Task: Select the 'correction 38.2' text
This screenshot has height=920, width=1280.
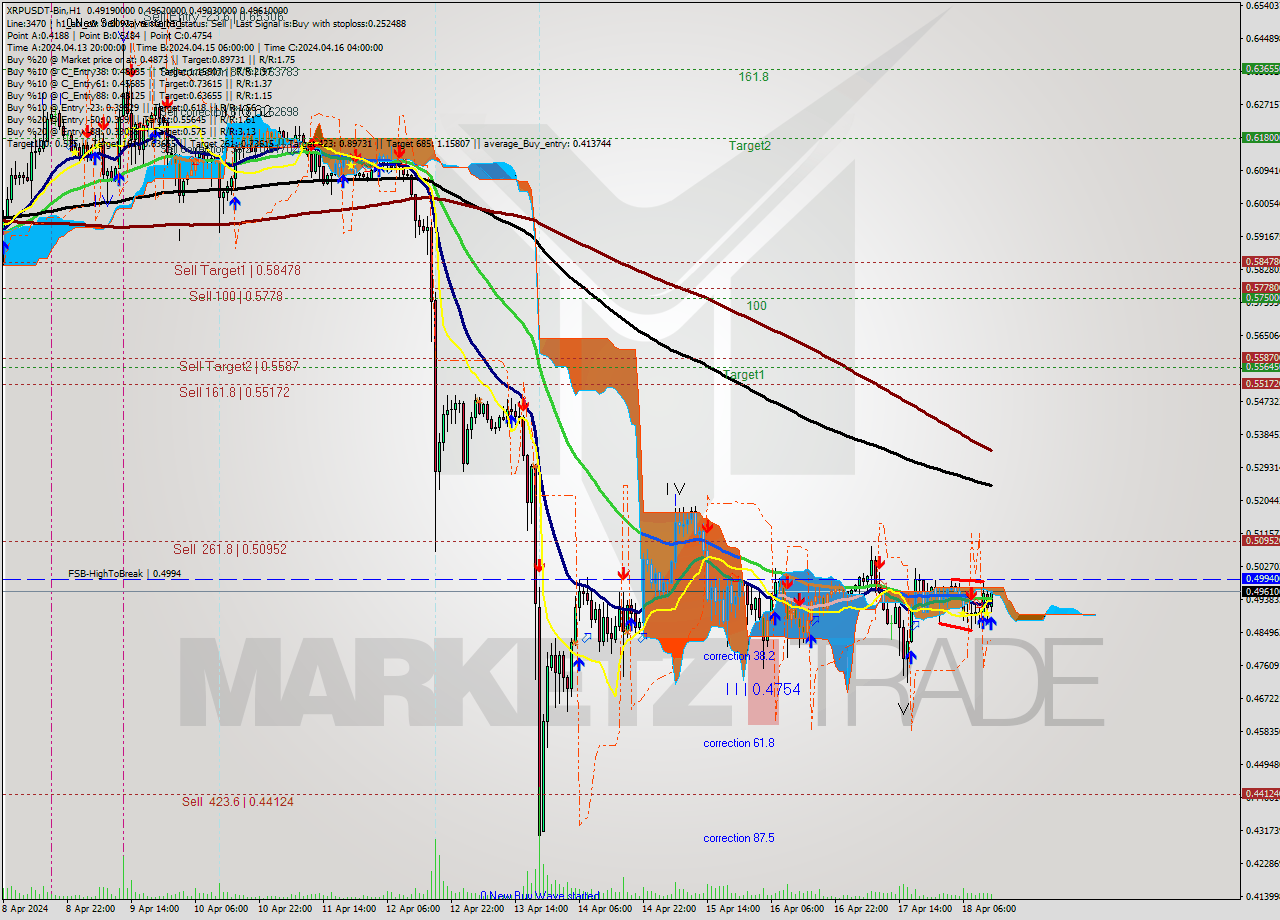Action: pyautogui.click(x=739, y=657)
